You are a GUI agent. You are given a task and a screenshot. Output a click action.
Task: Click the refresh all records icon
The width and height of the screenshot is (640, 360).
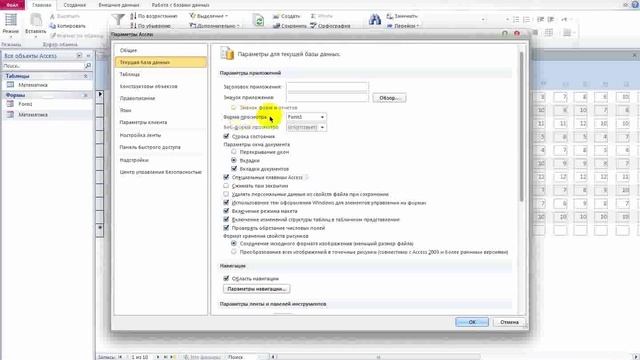click(x=259, y=20)
